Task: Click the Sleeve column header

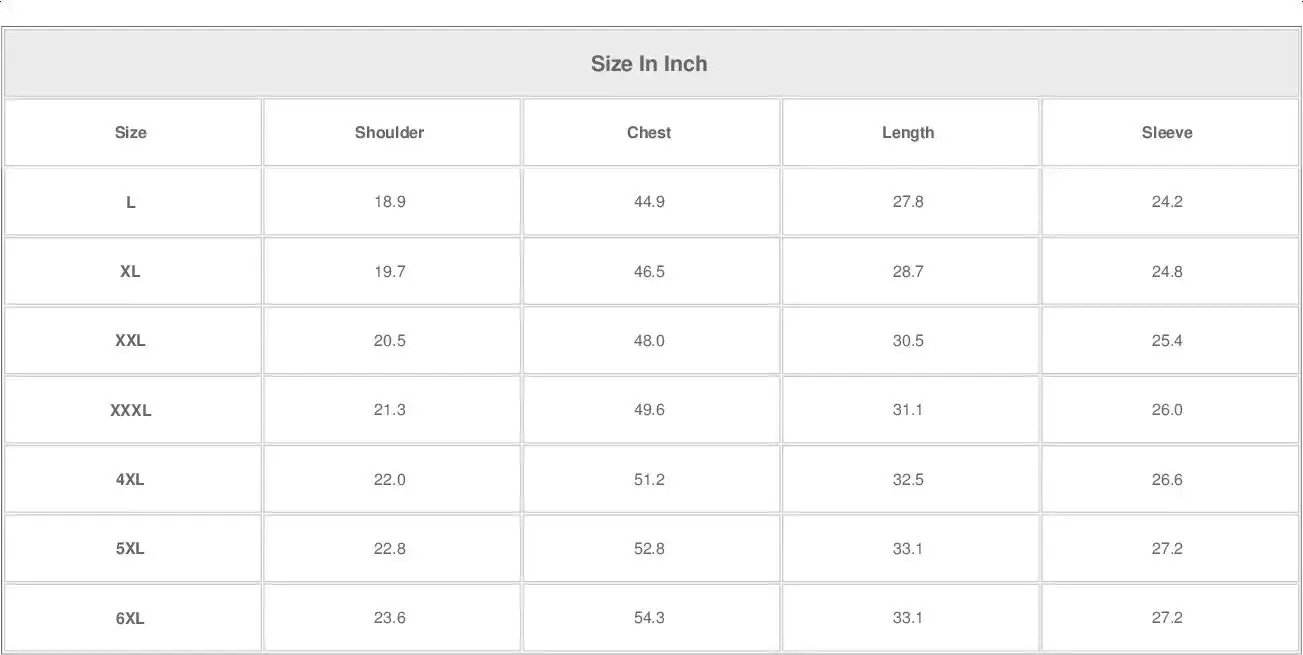Action: coord(1167,132)
